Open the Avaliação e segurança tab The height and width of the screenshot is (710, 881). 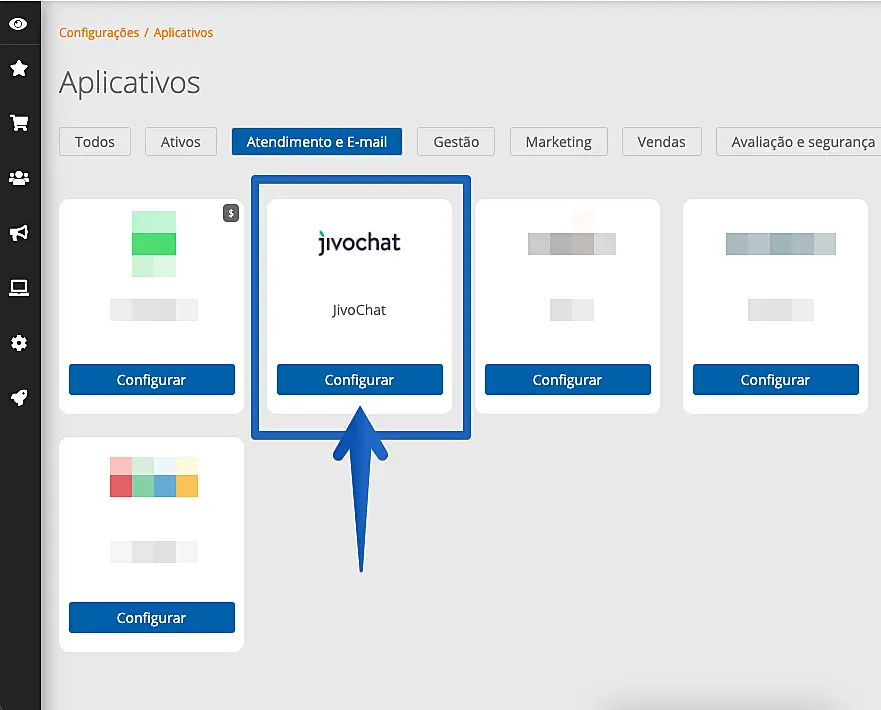[x=802, y=142]
